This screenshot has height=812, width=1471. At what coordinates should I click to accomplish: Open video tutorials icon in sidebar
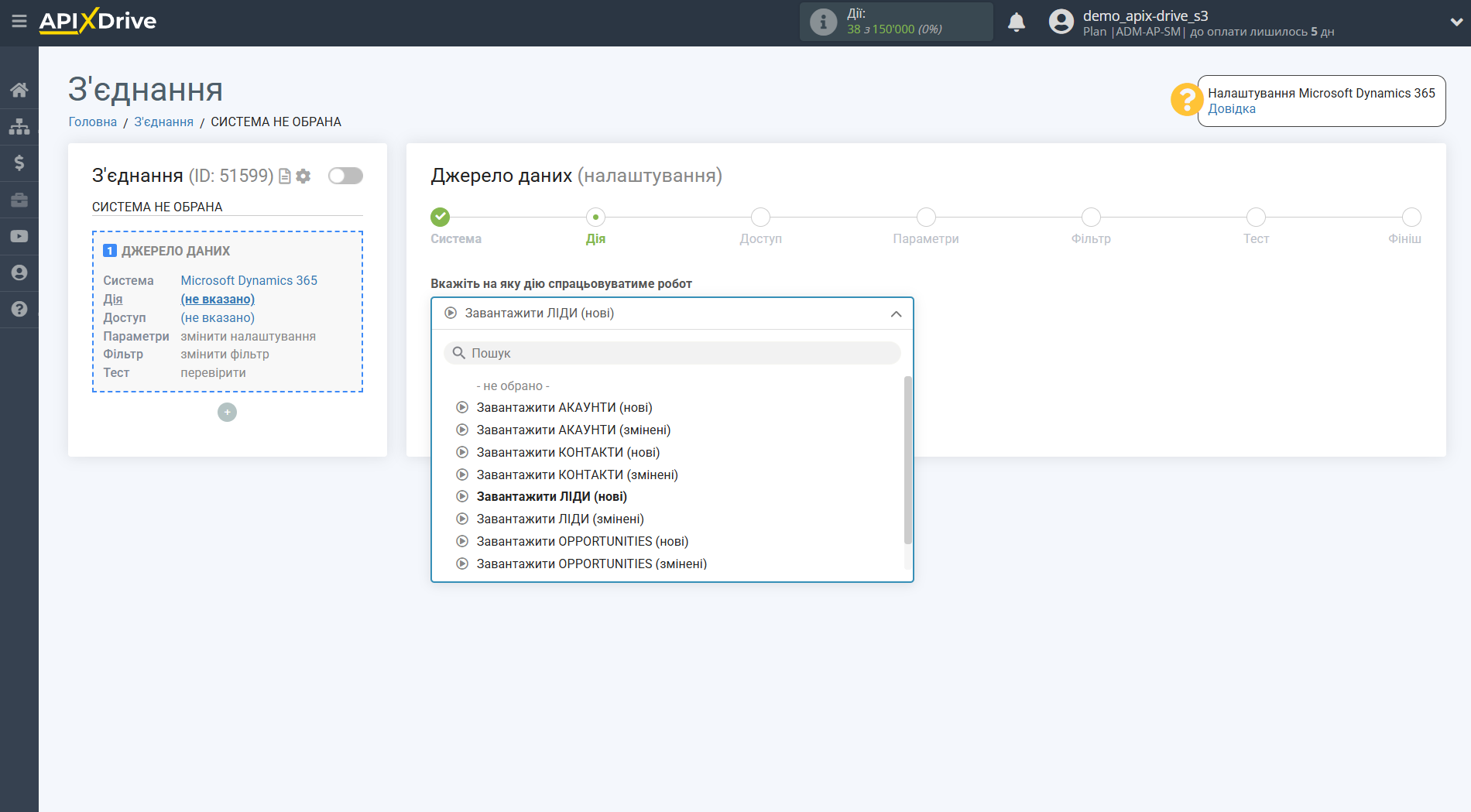tap(19, 236)
